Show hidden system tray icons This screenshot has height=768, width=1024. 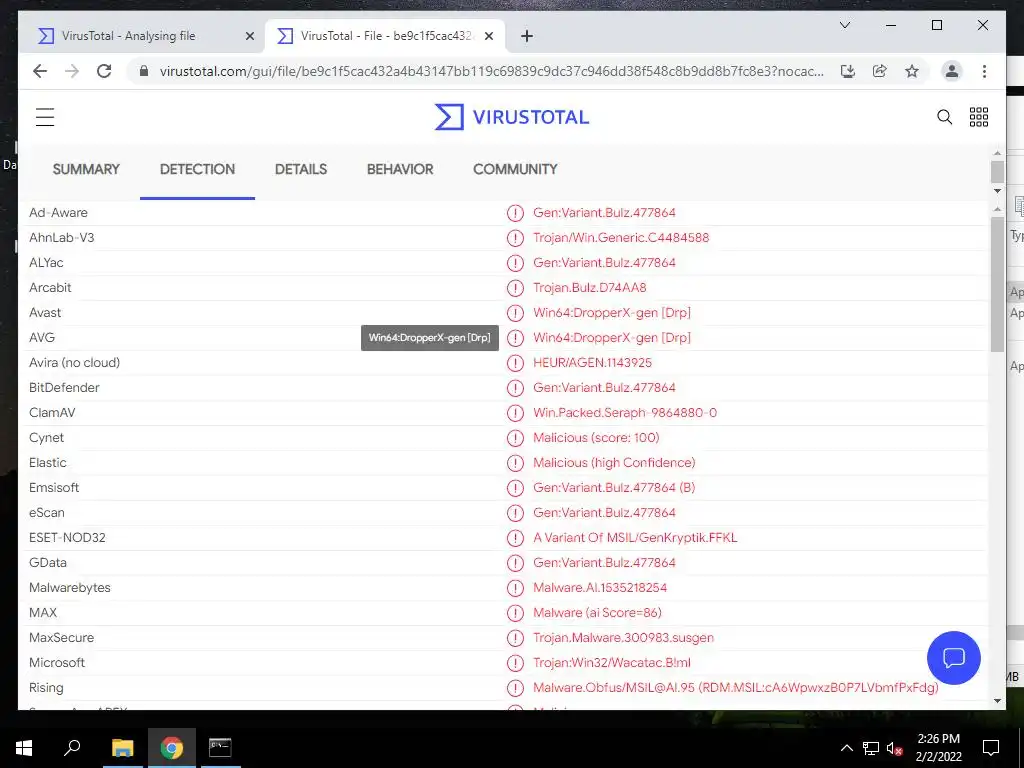coord(846,748)
